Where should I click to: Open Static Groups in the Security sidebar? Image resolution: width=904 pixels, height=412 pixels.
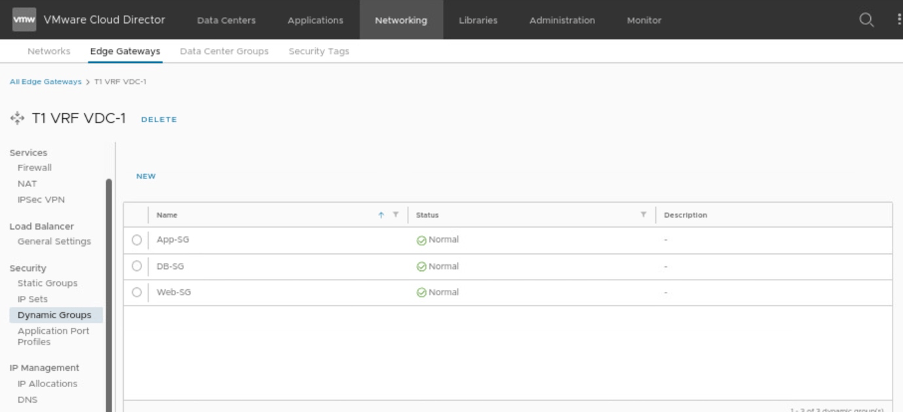pyautogui.click(x=47, y=283)
